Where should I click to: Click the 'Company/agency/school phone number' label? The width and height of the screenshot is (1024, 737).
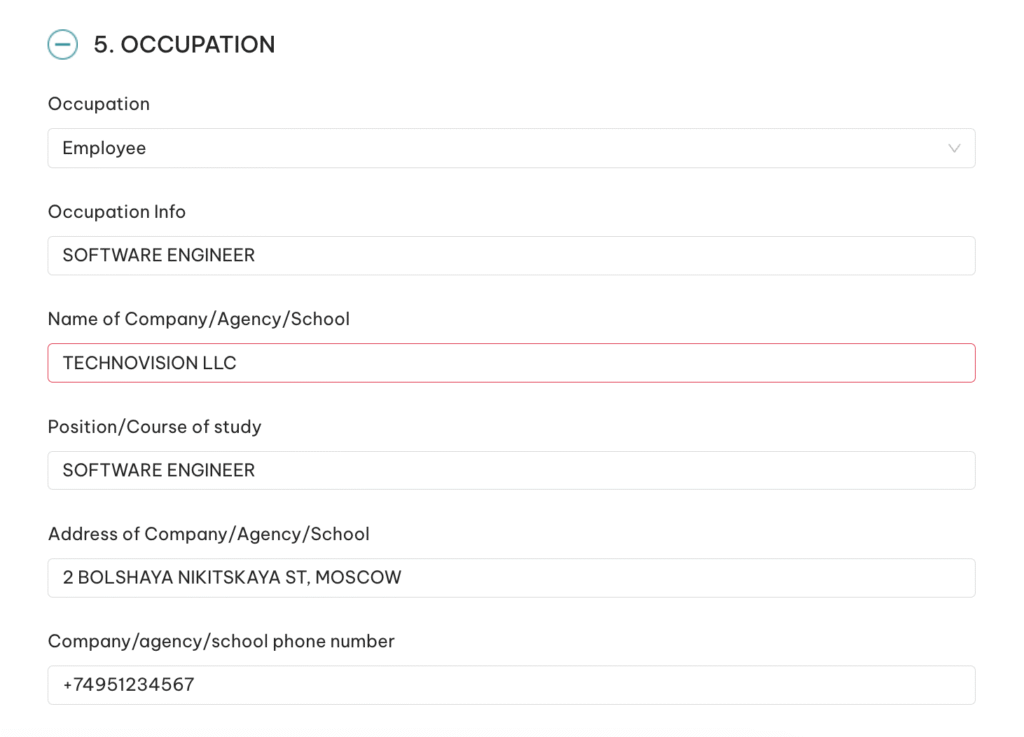(221, 641)
